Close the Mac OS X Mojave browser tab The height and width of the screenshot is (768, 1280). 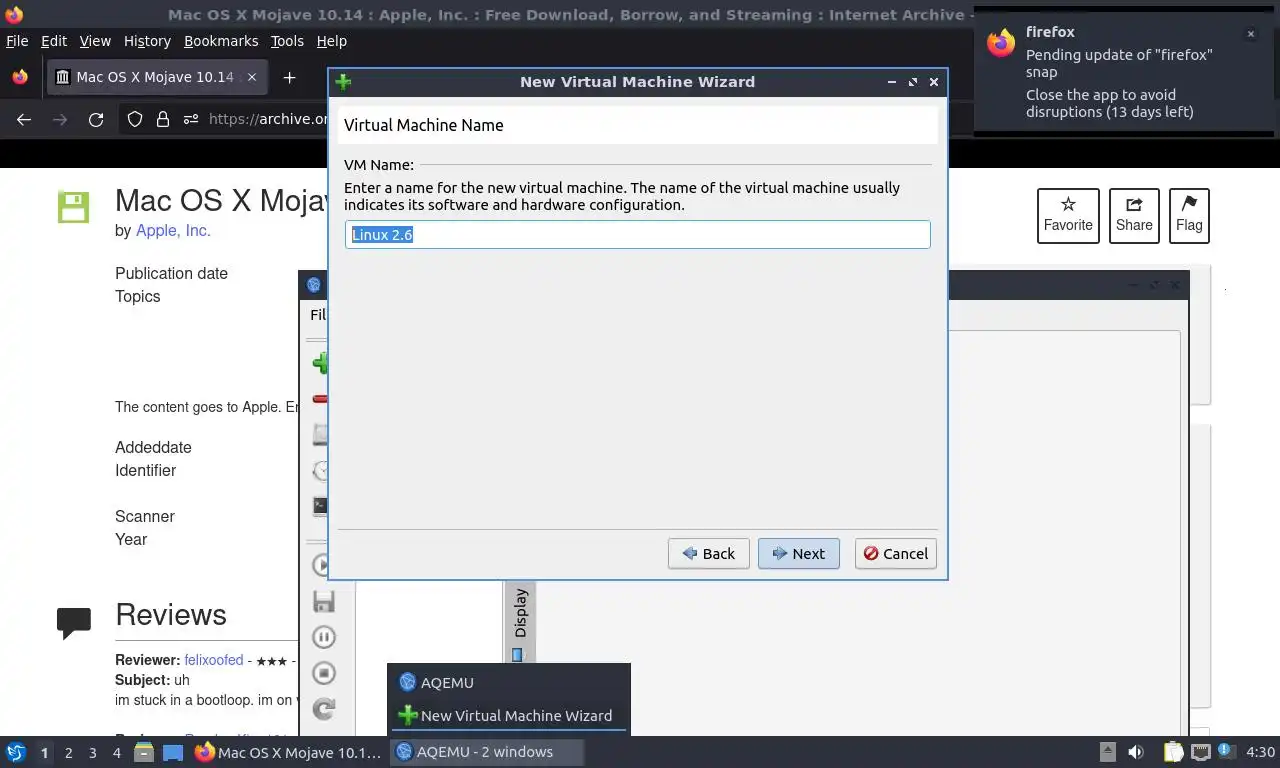coord(252,77)
